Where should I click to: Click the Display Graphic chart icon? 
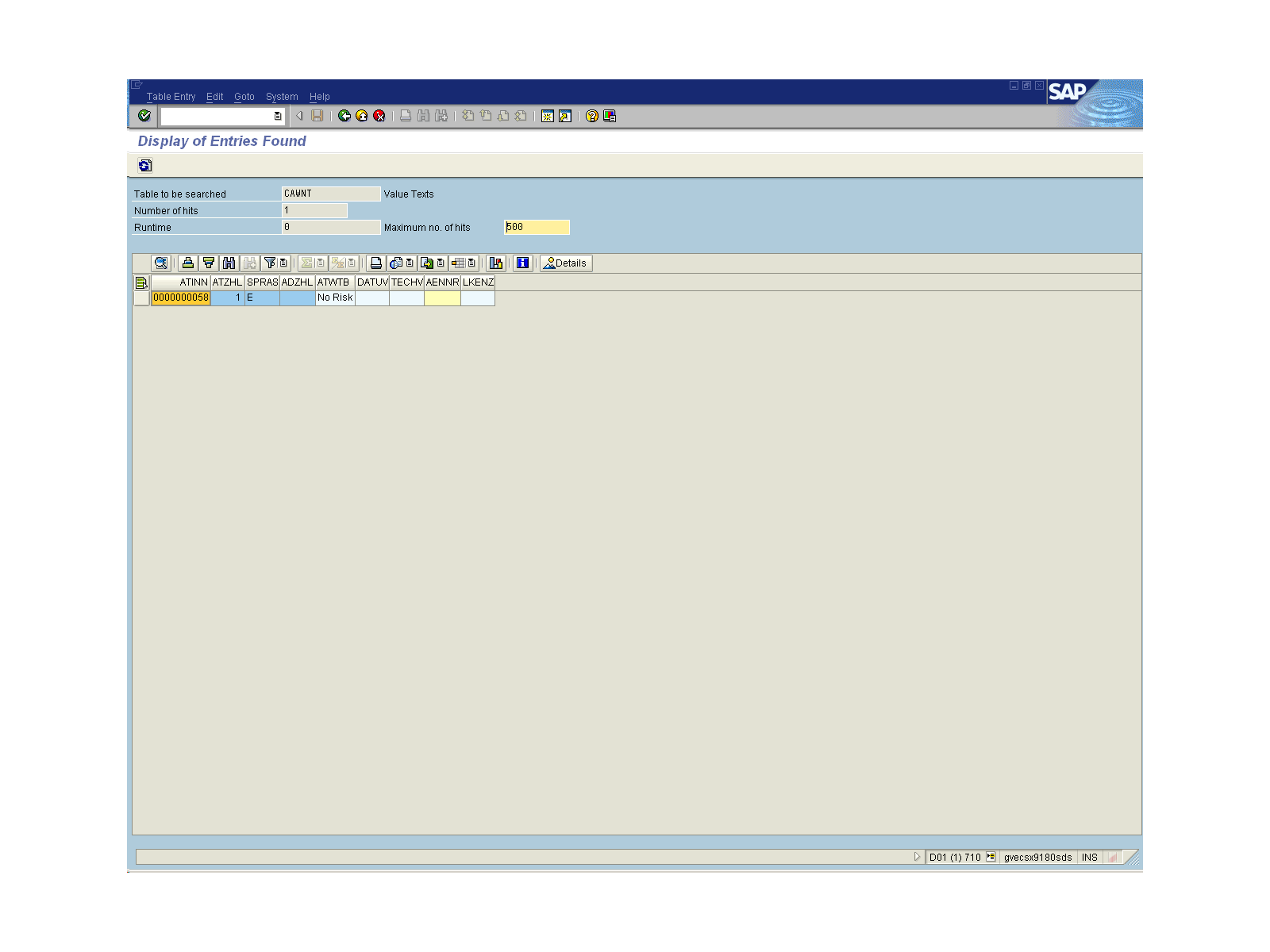(496, 263)
